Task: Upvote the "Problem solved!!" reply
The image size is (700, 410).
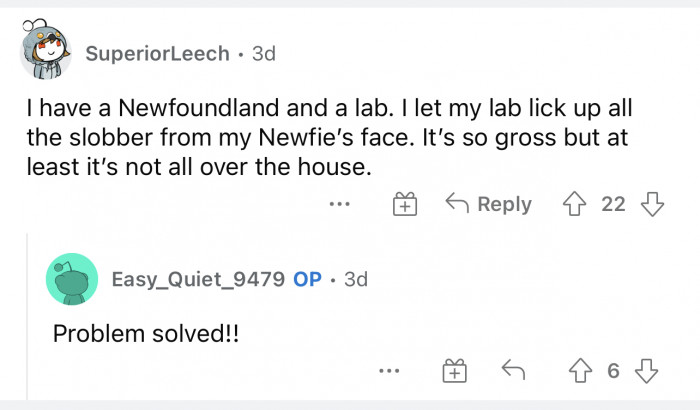Action: [577, 372]
